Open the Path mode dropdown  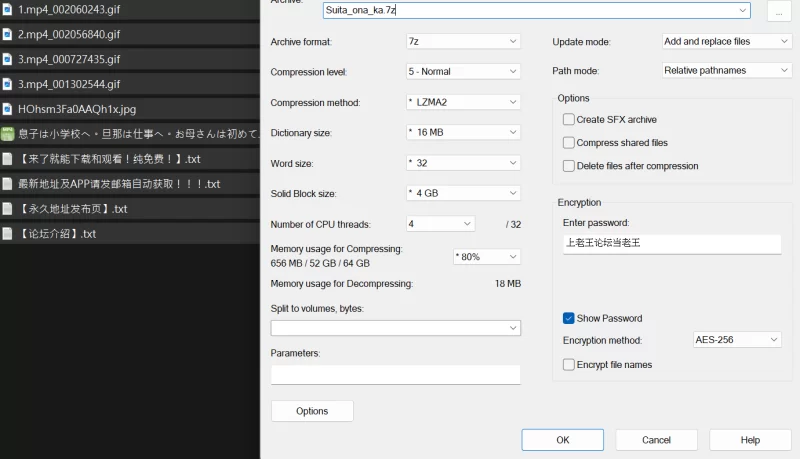[x=727, y=70]
